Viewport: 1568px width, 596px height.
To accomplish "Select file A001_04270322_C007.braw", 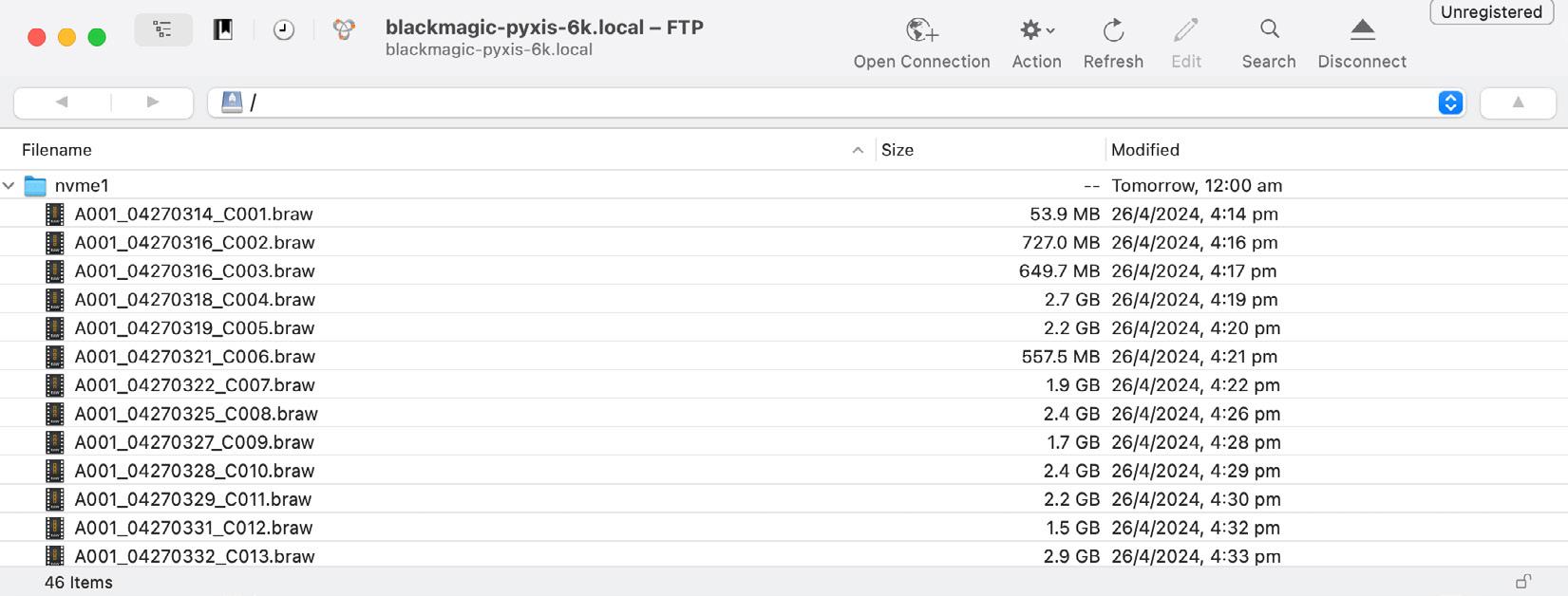I will (x=195, y=385).
